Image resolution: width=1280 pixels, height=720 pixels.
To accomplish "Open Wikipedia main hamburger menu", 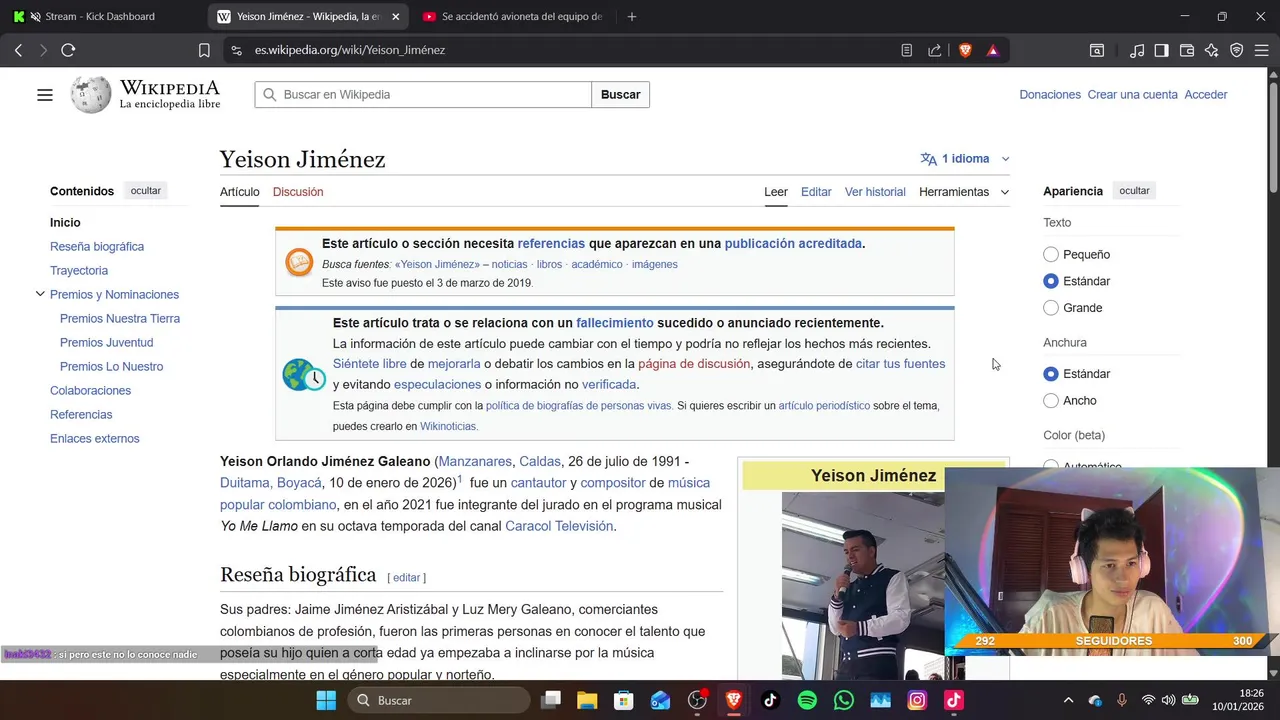I will point(45,95).
